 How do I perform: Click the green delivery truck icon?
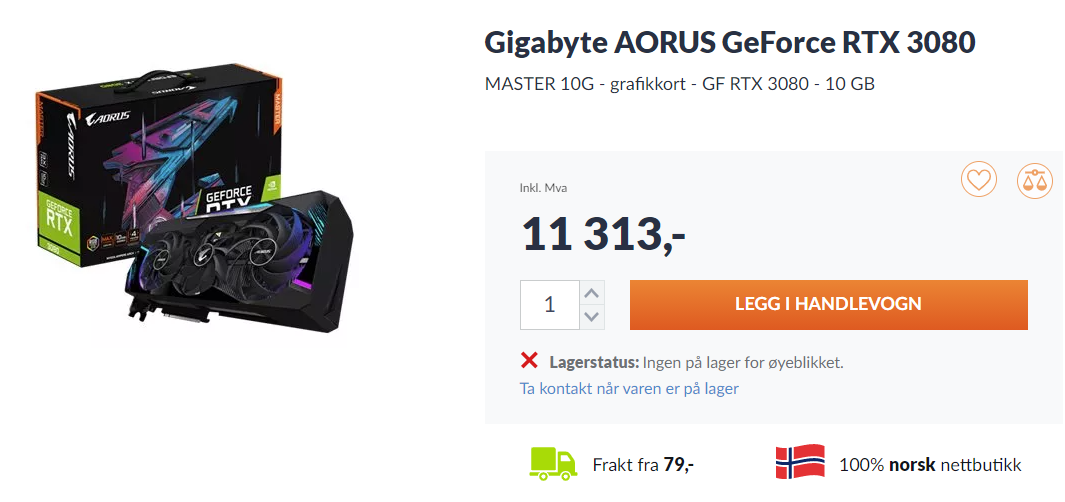pos(553,464)
